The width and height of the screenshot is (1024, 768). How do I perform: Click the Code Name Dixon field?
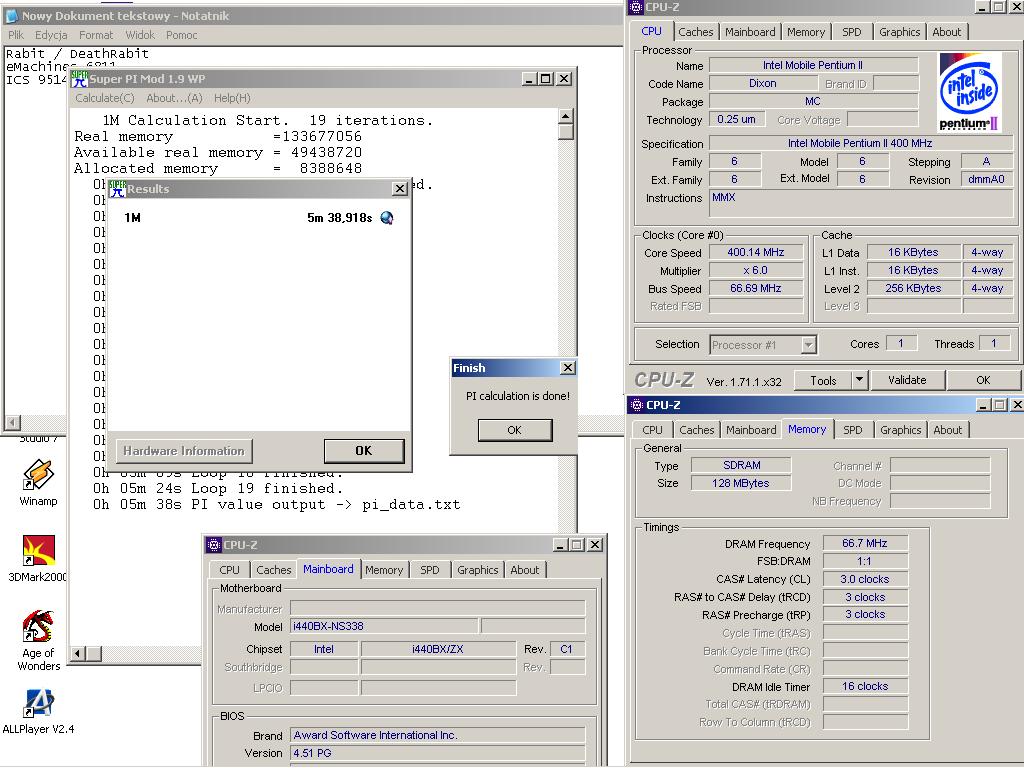(763, 84)
